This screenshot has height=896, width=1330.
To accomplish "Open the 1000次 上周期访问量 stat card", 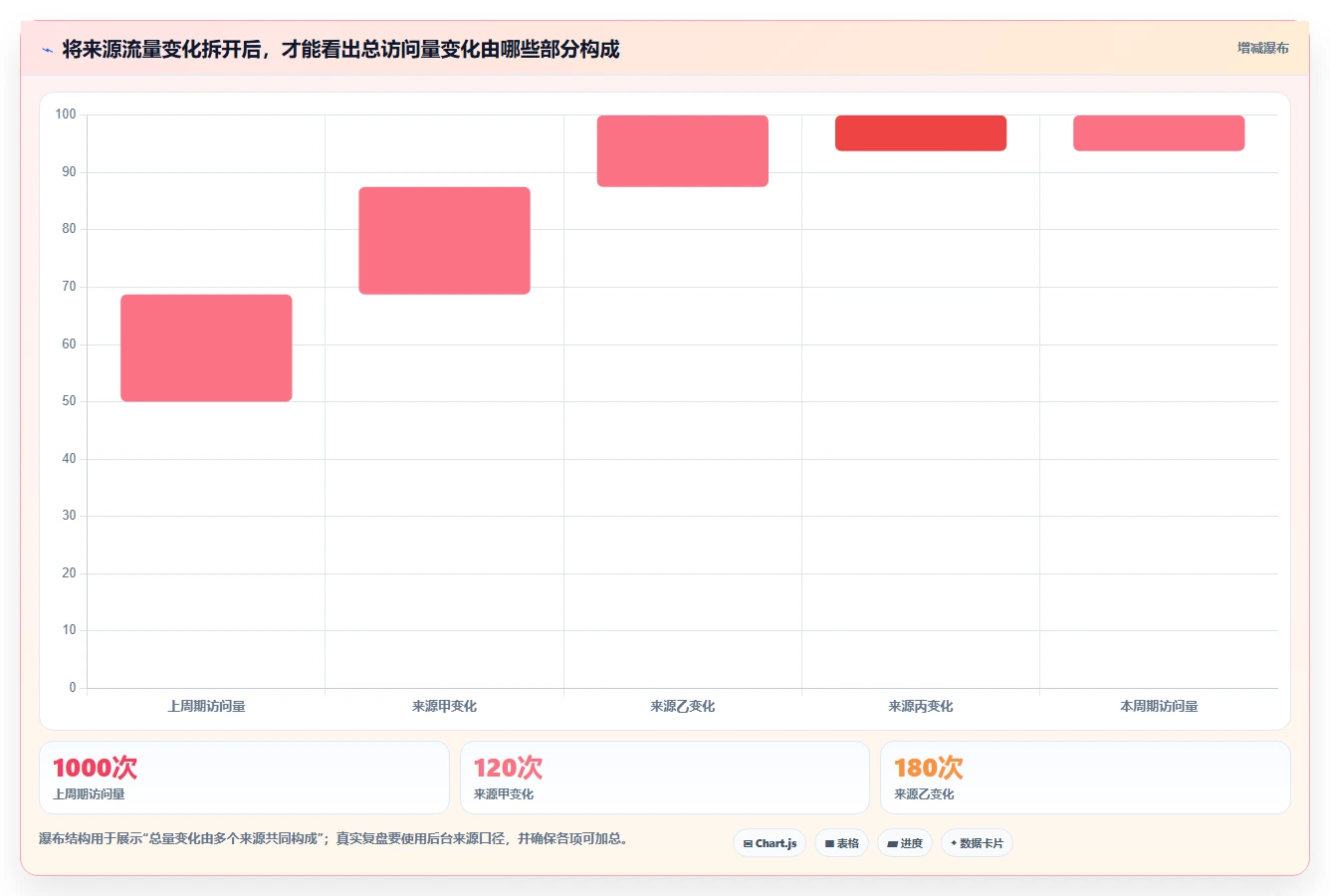I will tap(244, 778).
